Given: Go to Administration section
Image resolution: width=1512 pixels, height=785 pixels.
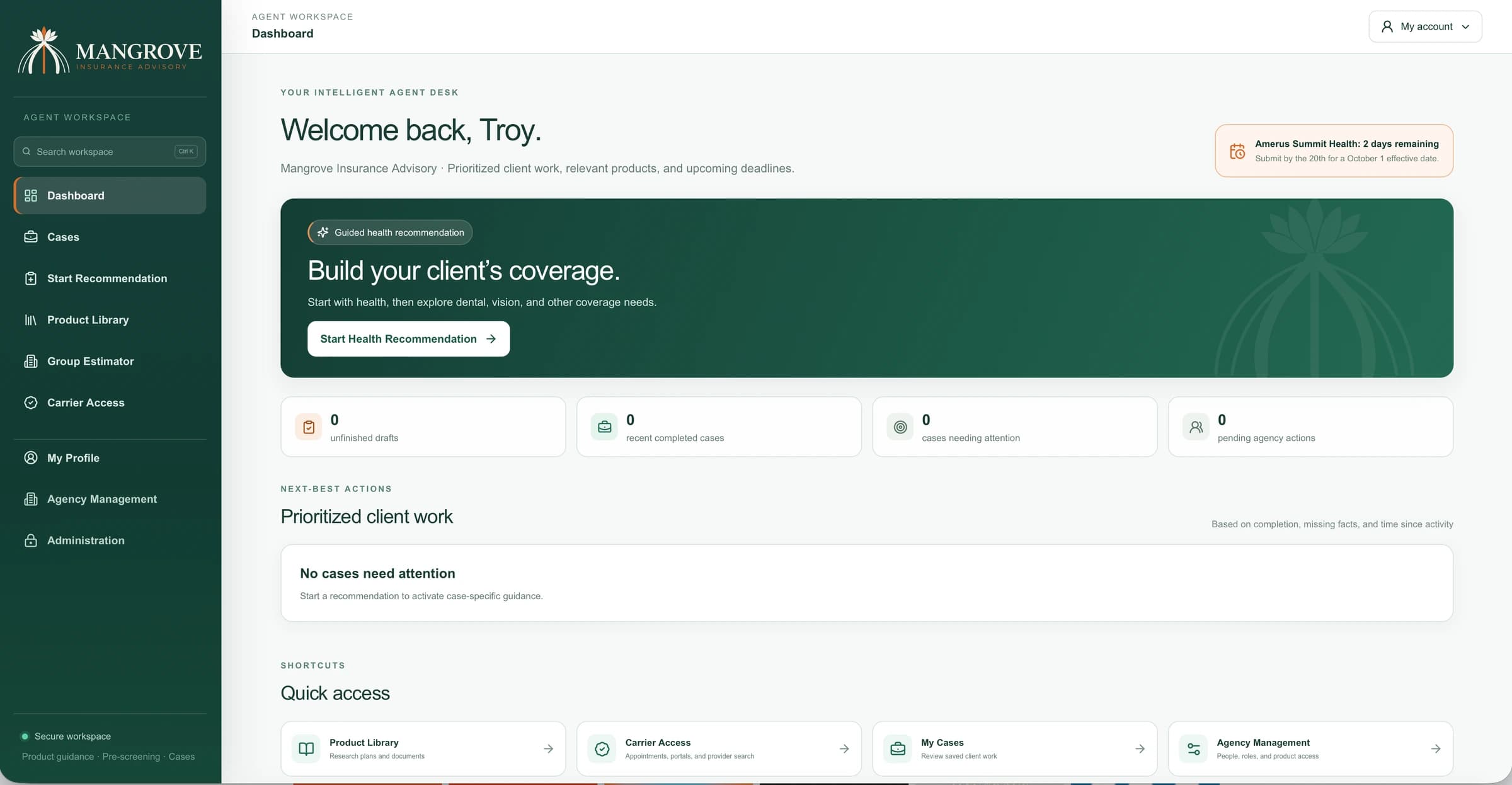Looking at the screenshot, I should [x=110, y=541].
